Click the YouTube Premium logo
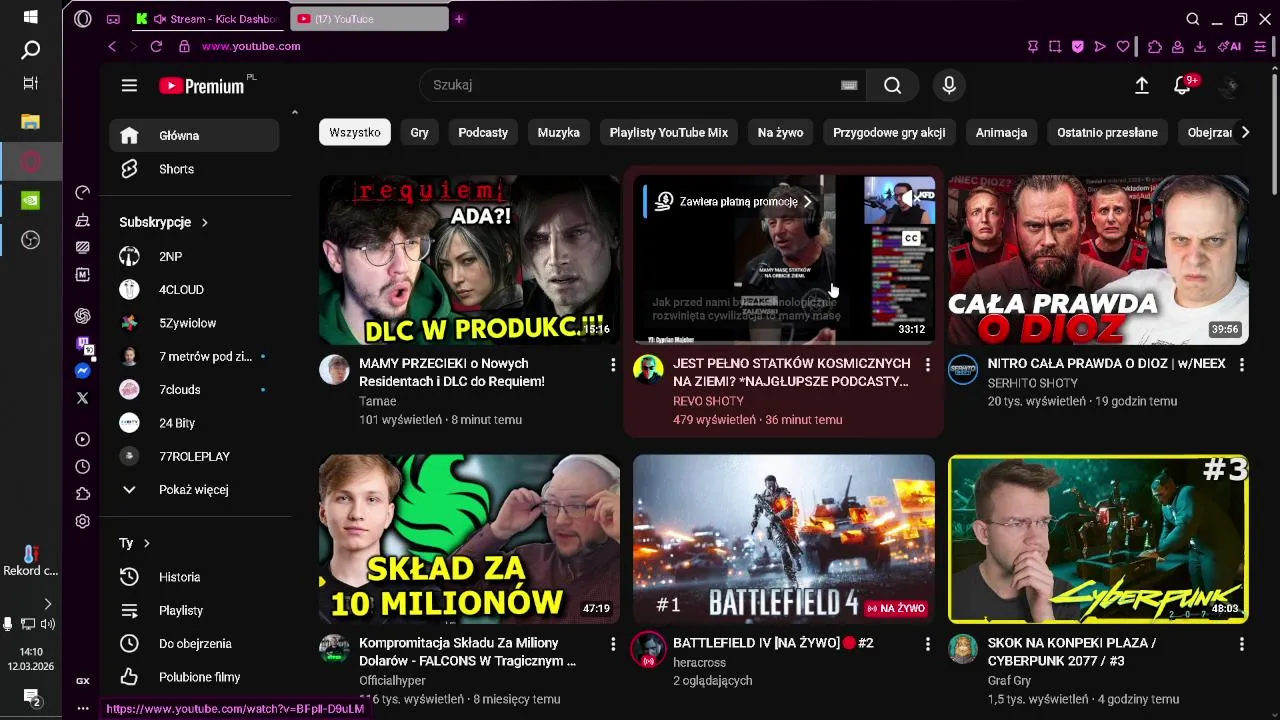 (201, 86)
